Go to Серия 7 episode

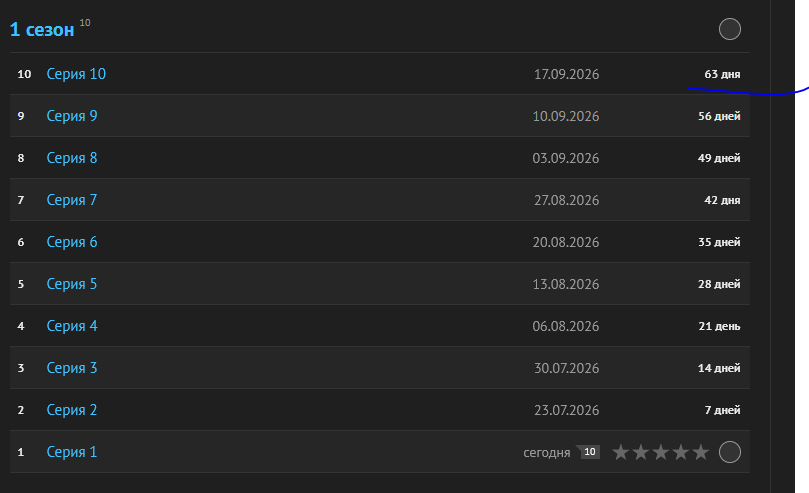[x=72, y=200]
